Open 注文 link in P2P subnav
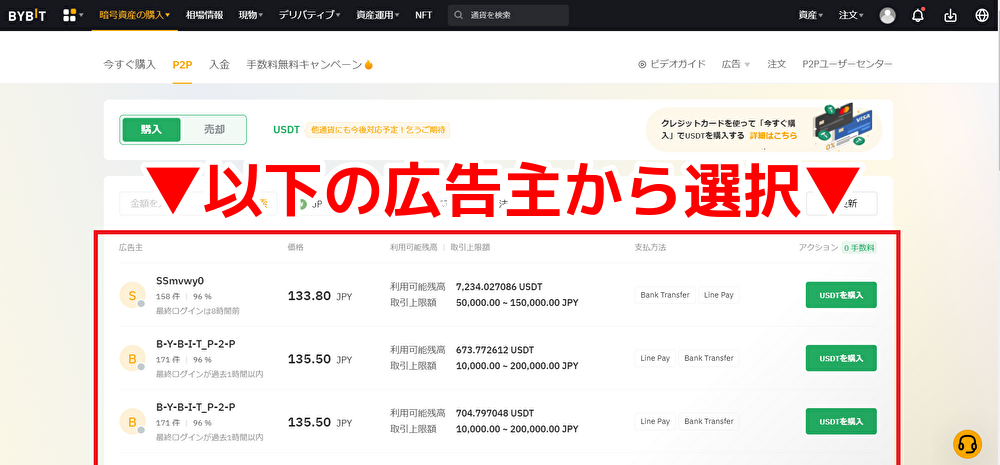1000x465 pixels. [x=777, y=64]
